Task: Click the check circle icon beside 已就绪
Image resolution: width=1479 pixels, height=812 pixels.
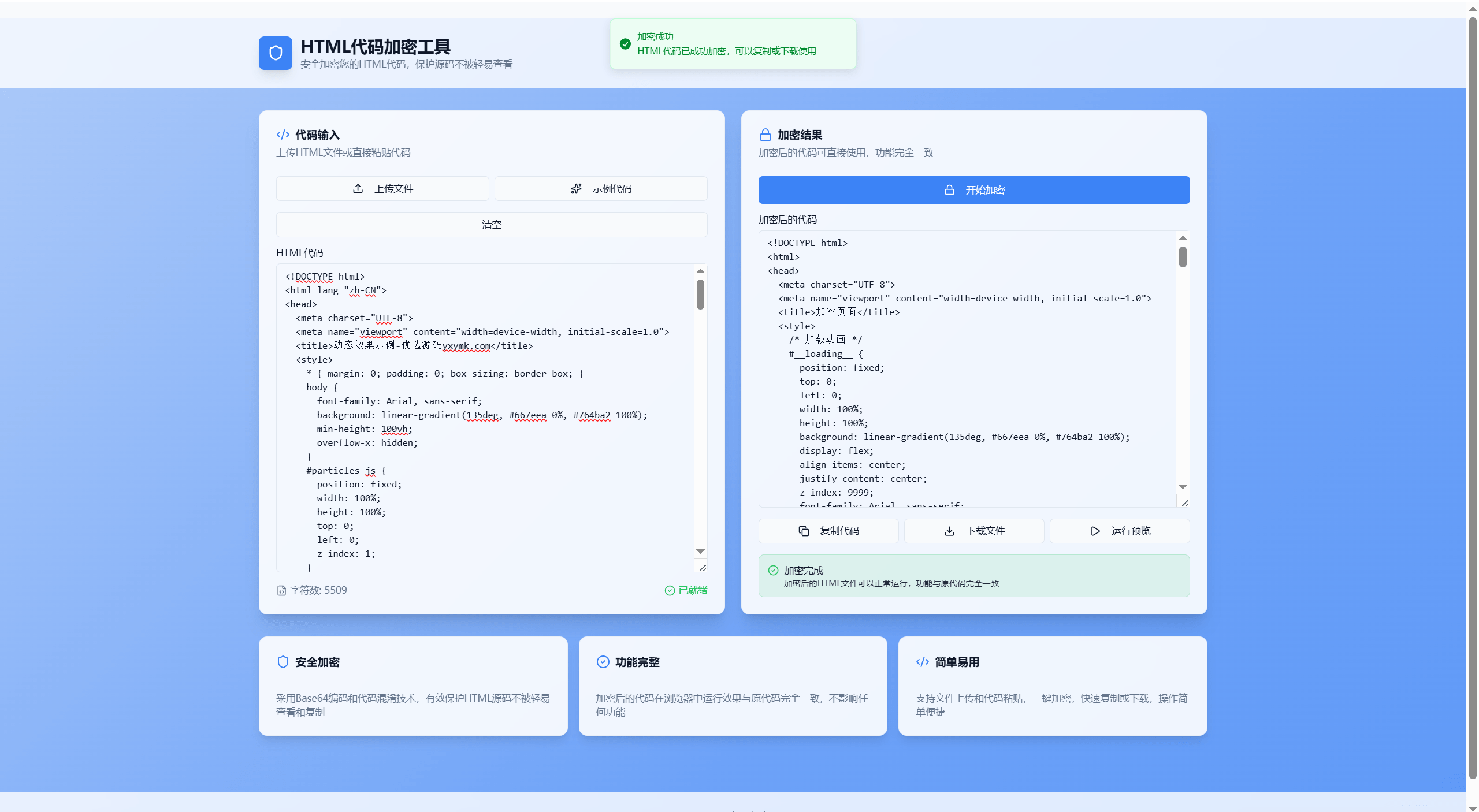Action: 670,590
